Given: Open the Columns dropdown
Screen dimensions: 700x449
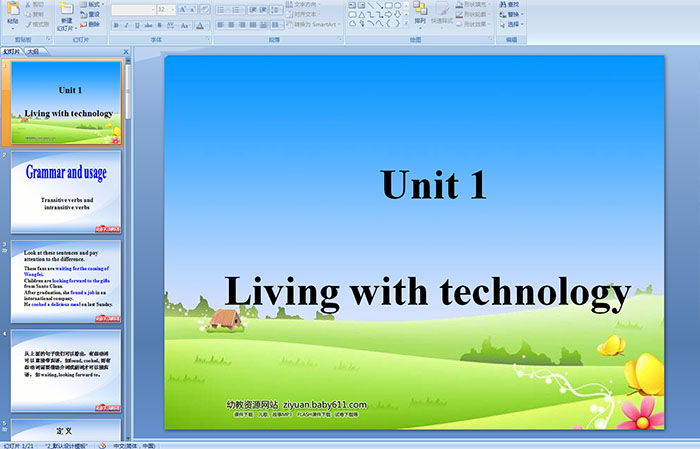Looking at the screenshot, I should coord(277,25).
